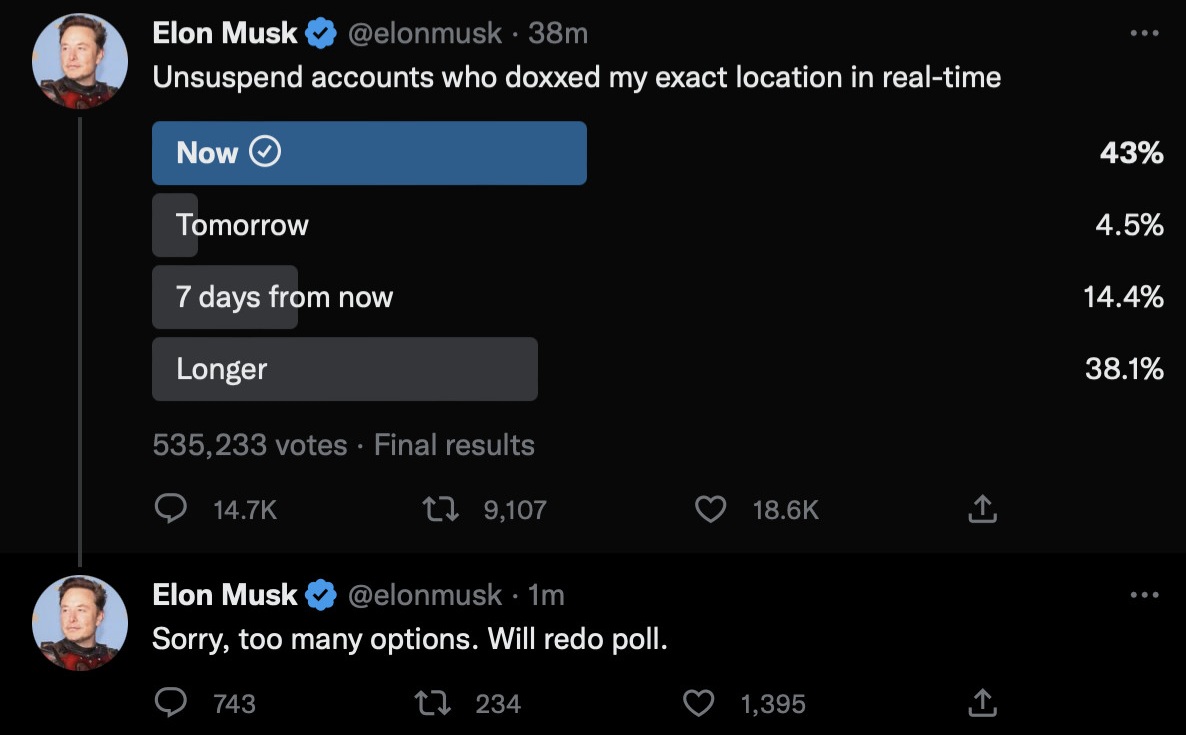The width and height of the screenshot is (1186, 735).
Task: Open the profile avatar on the first tweet
Action: coord(79,61)
